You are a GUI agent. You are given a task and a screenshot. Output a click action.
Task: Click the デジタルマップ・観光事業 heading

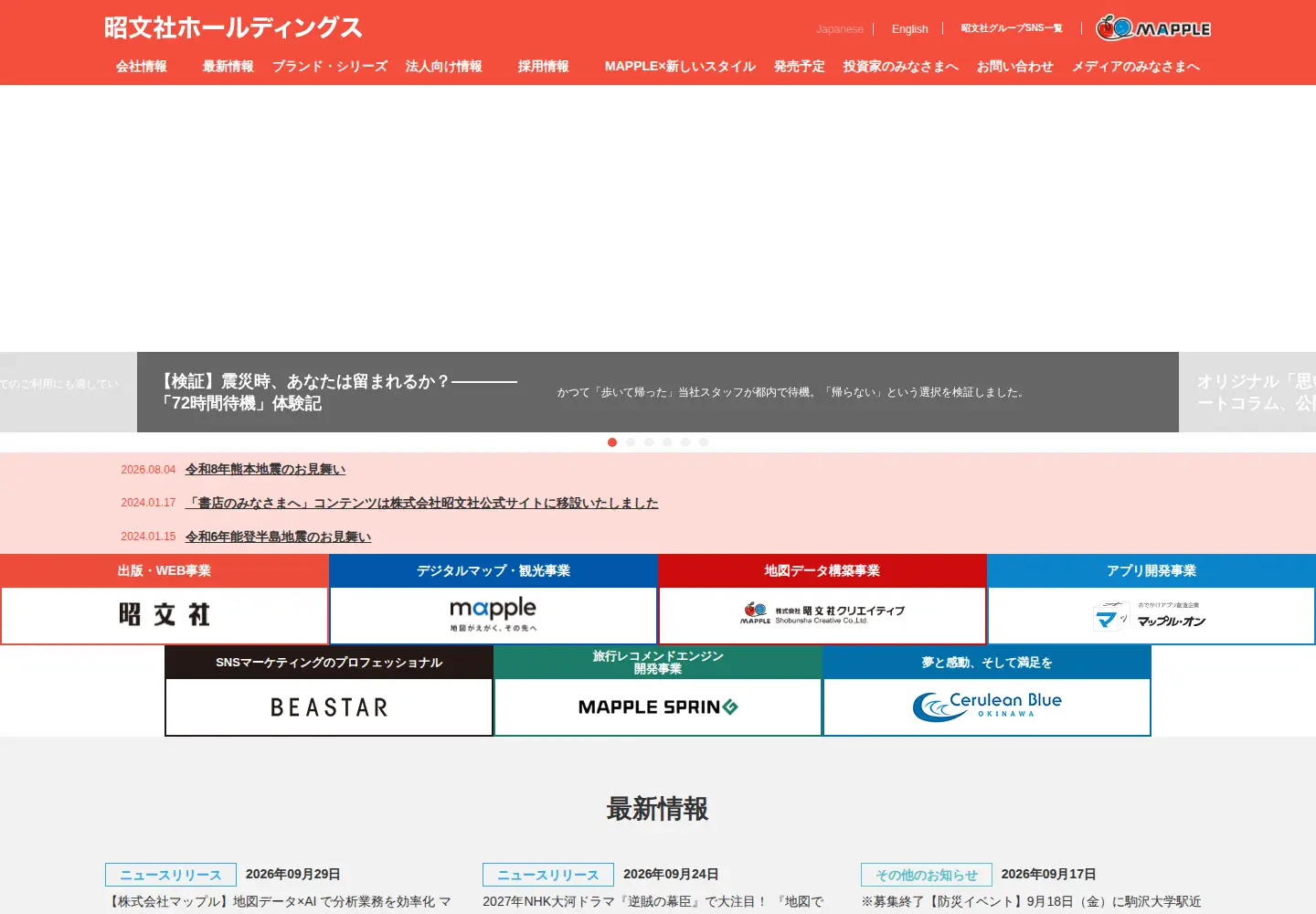tap(493, 570)
